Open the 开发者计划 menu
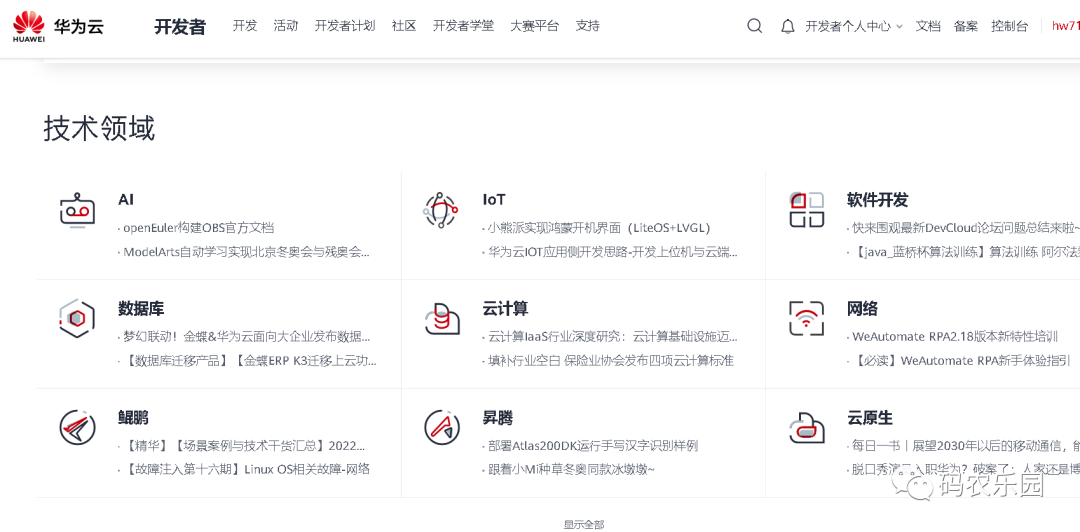This screenshot has height=532, width=1080. tap(345, 26)
